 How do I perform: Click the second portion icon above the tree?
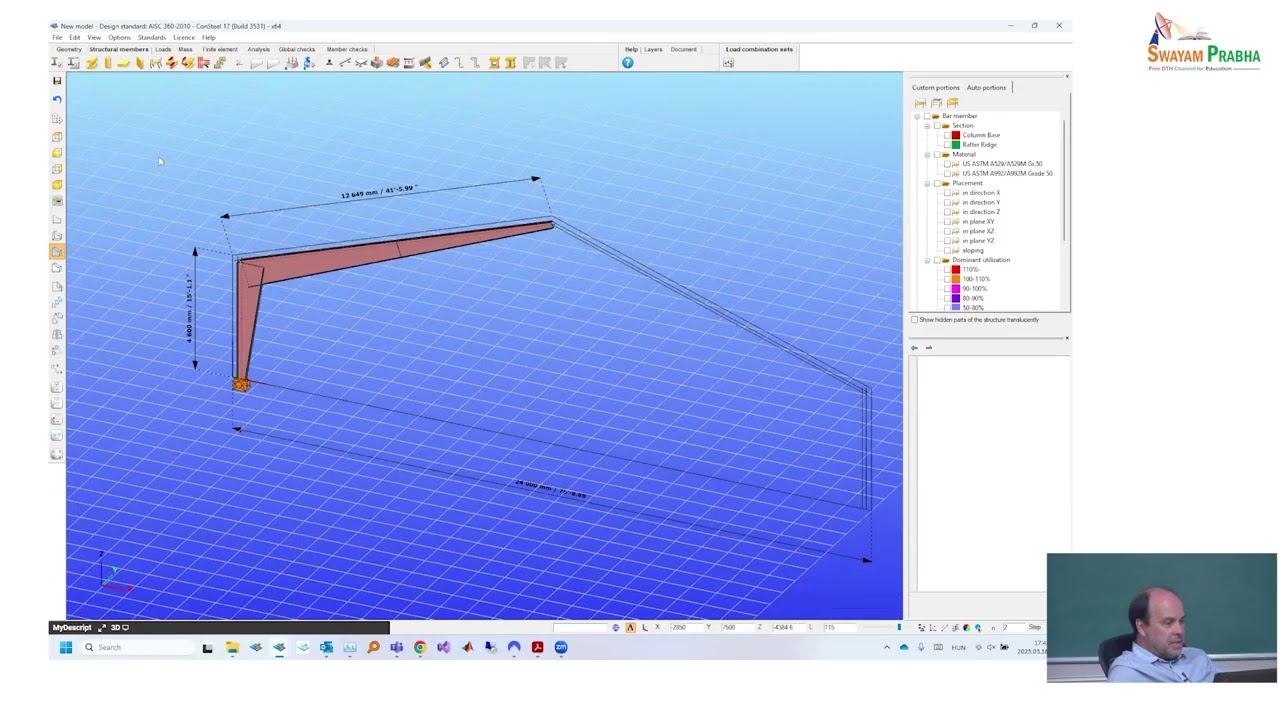click(936, 103)
